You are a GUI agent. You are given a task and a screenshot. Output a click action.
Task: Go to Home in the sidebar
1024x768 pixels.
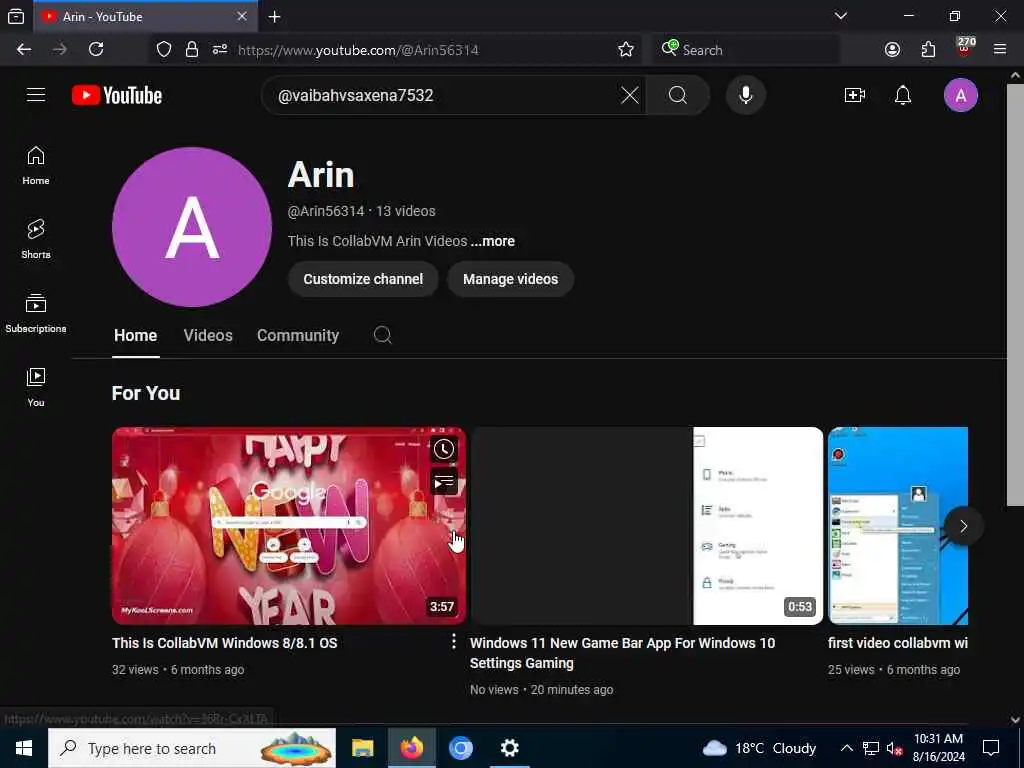(x=36, y=165)
